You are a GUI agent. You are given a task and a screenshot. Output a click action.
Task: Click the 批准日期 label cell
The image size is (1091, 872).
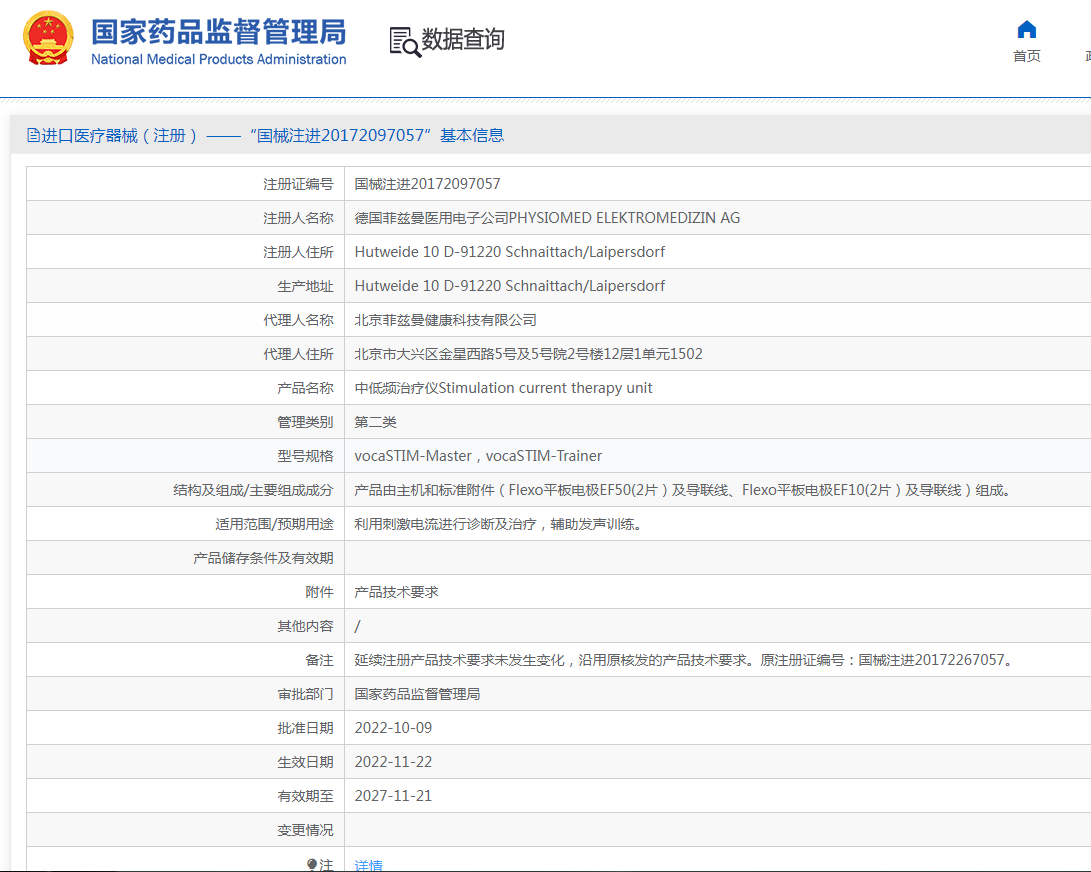click(186, 728)
